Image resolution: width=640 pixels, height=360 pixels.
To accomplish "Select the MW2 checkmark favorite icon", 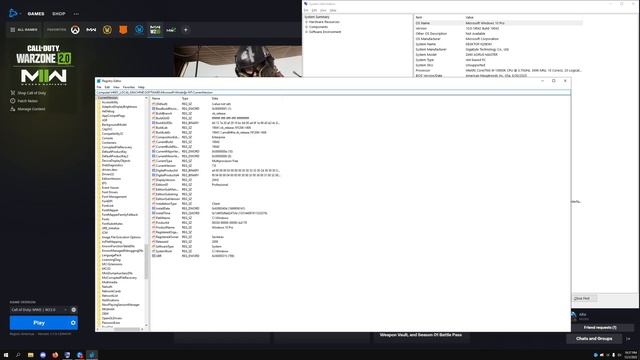I will 171,30.
